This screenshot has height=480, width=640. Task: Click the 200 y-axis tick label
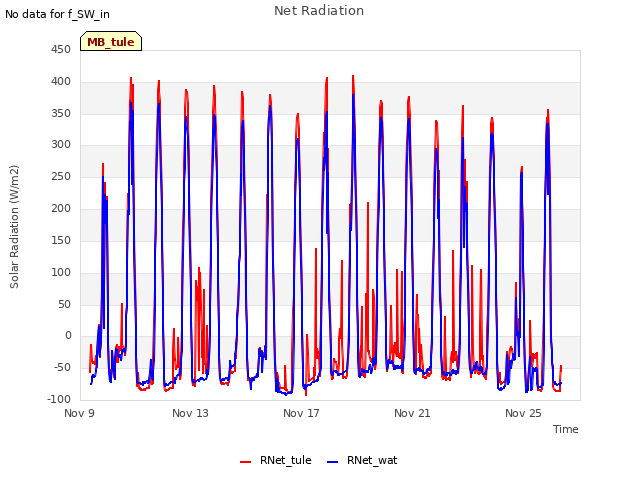pyautogui.click(x=61, y=209)
